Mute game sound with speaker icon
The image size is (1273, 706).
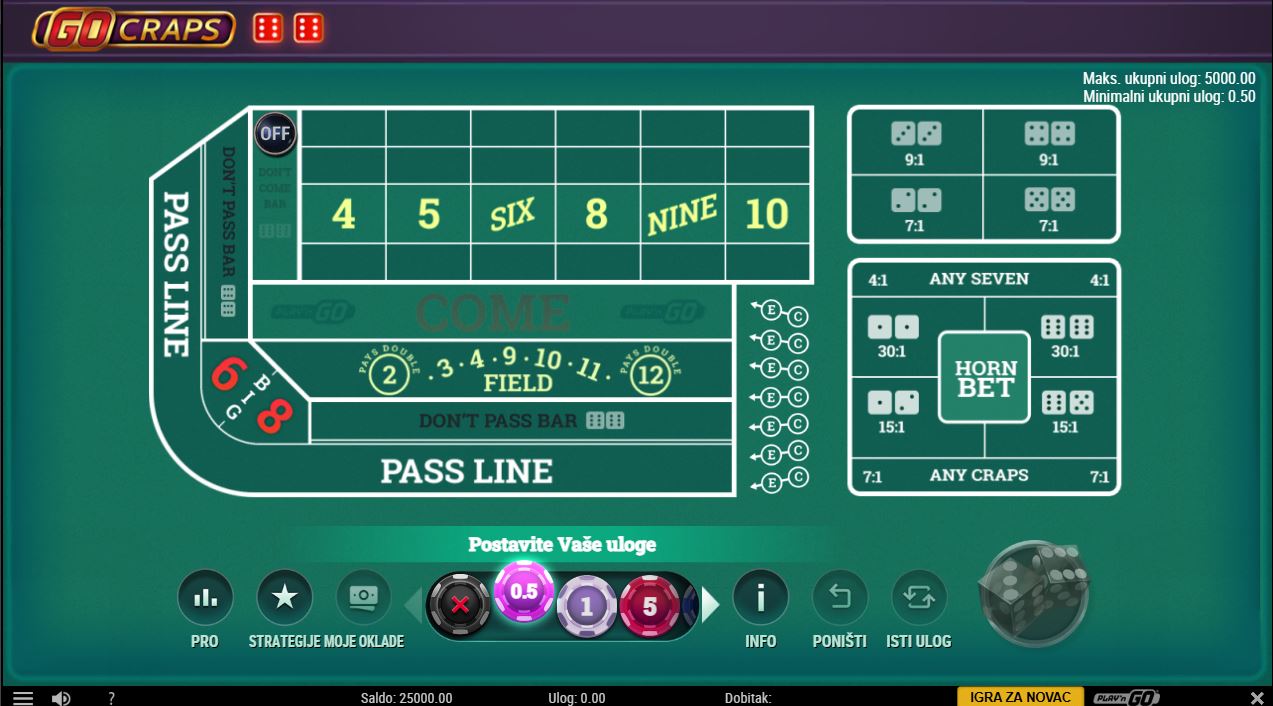[x=61, y=698]
